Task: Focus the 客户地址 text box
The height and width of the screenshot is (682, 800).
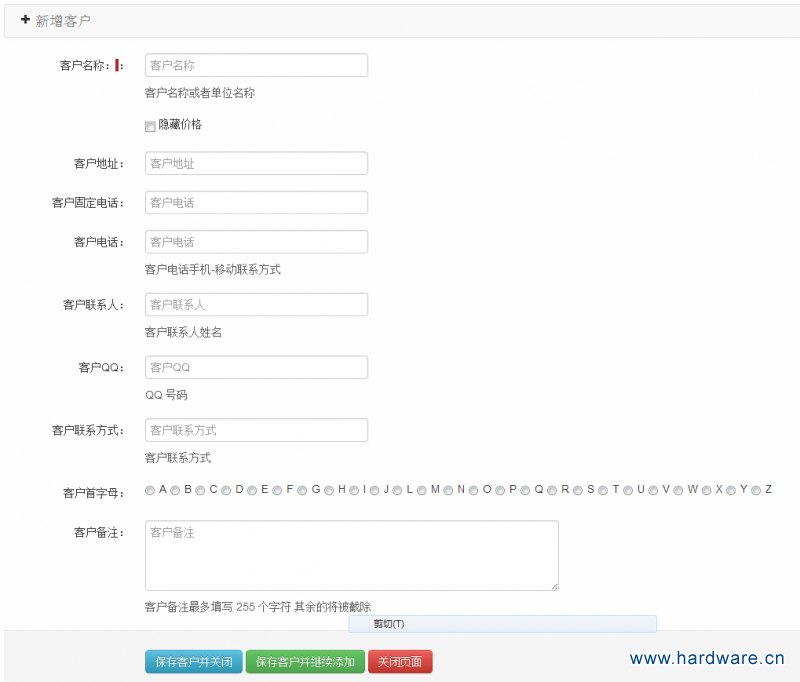Action: pyautogui.click(x=256, y=163)
